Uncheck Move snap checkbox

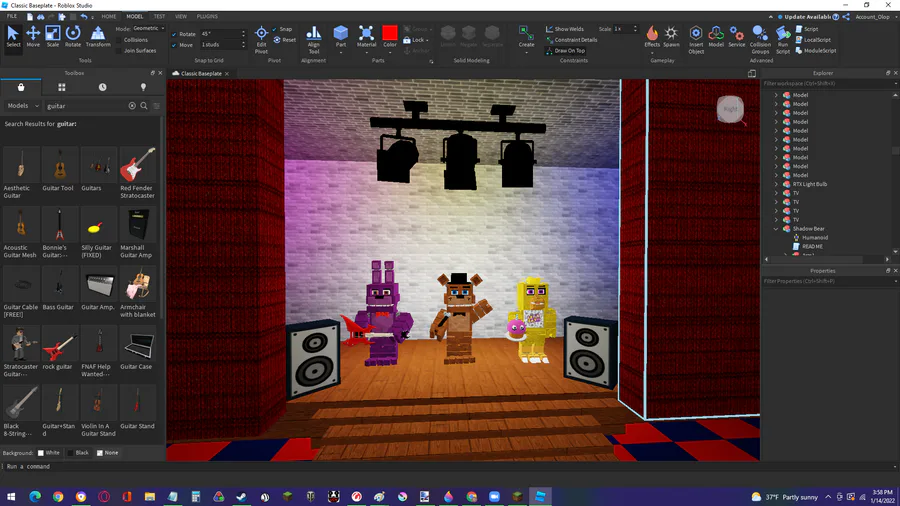pyautogui.click(x=174, y=45)
